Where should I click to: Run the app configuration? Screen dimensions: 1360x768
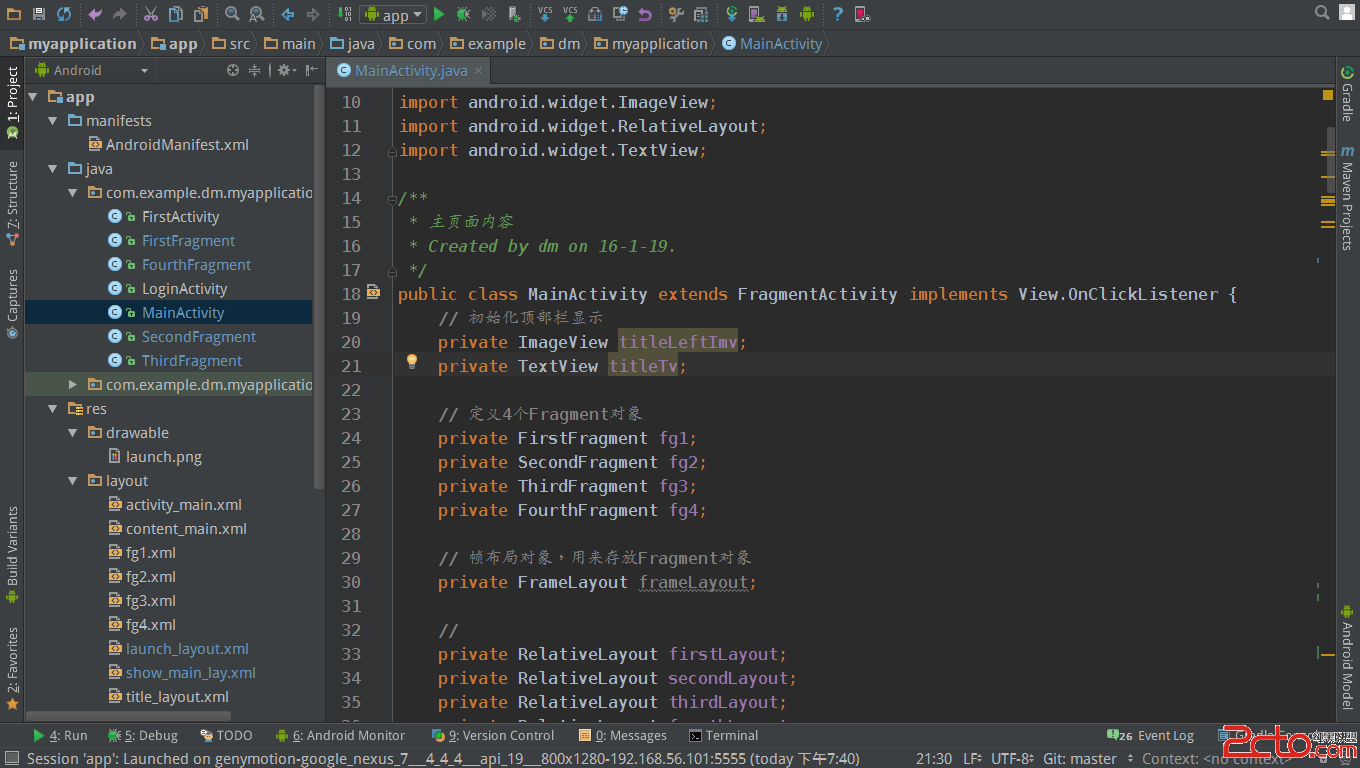tap(439, 14)
